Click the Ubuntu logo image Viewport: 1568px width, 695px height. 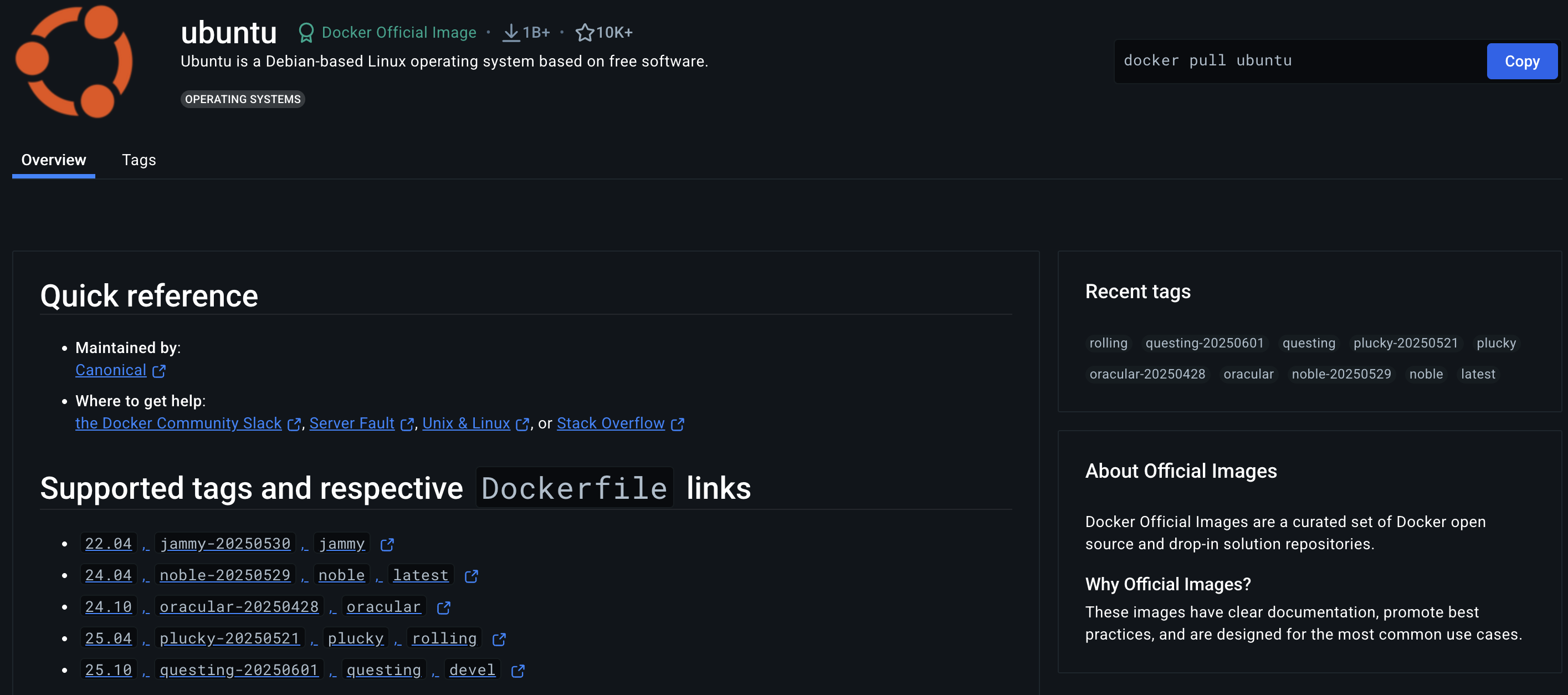pyautogui.click(x=74, y=61)
